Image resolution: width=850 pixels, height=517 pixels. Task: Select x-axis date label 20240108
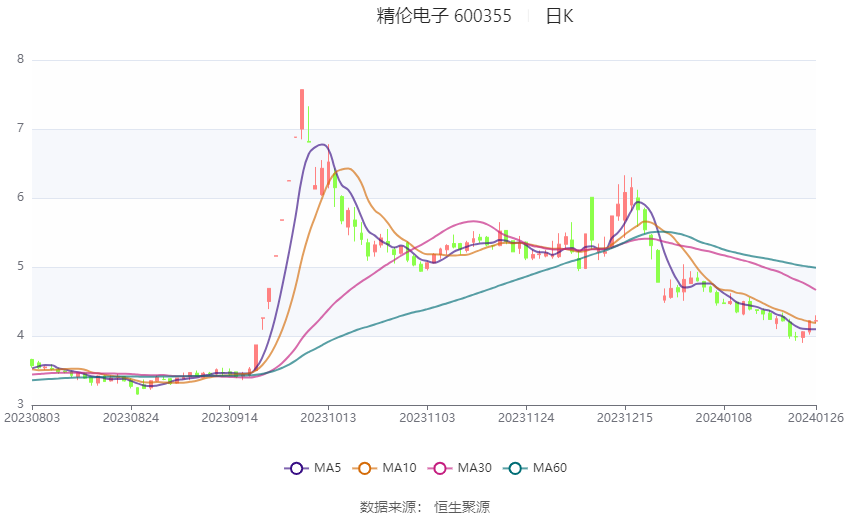[x=724, y=418]
